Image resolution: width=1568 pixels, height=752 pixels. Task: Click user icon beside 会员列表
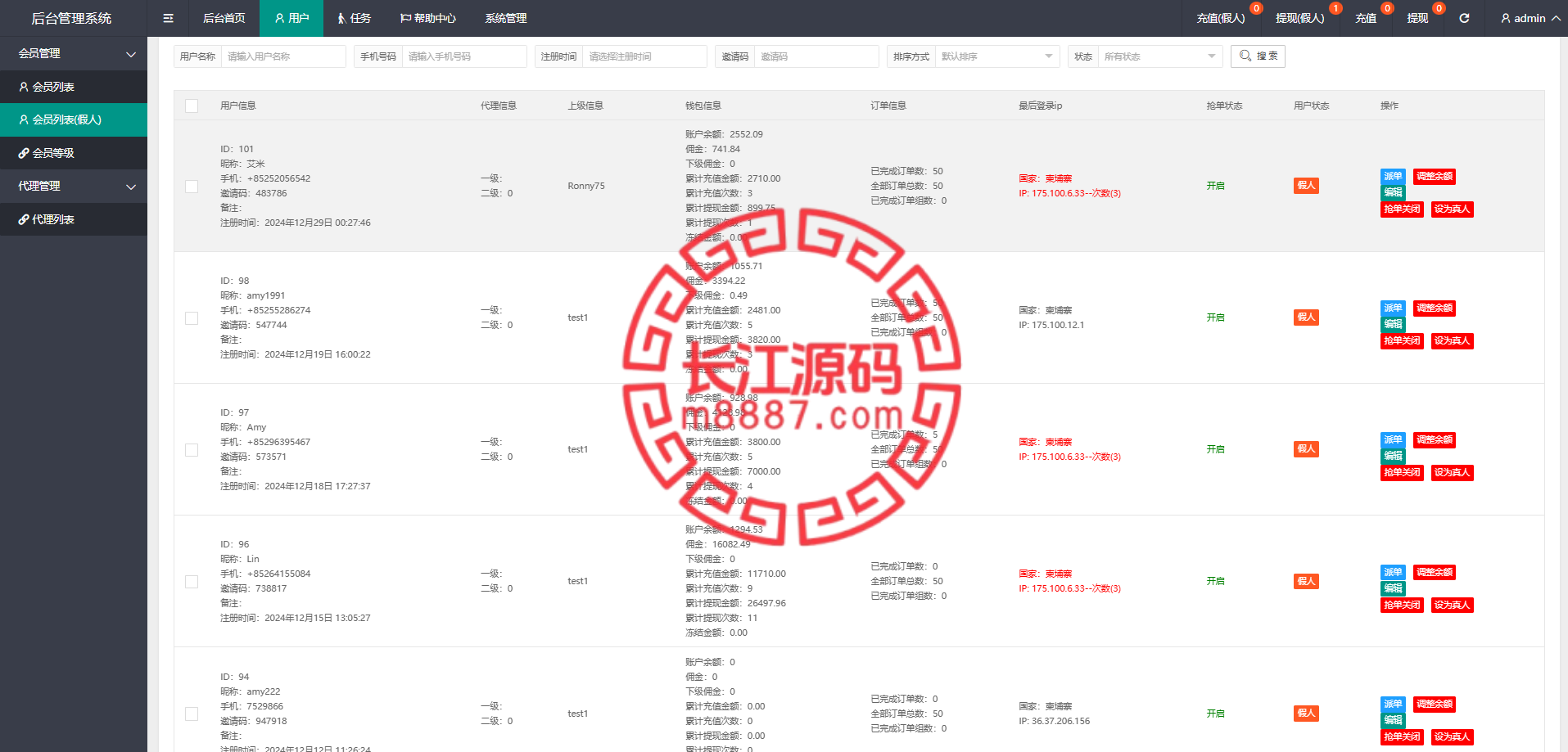pyautogui.click(x=24, y=87)
